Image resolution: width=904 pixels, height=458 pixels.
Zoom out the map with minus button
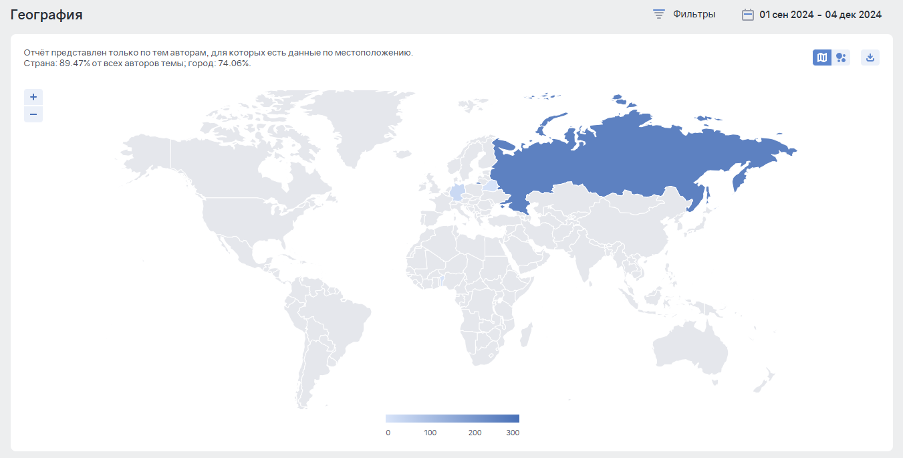click(x=33, y=114)
